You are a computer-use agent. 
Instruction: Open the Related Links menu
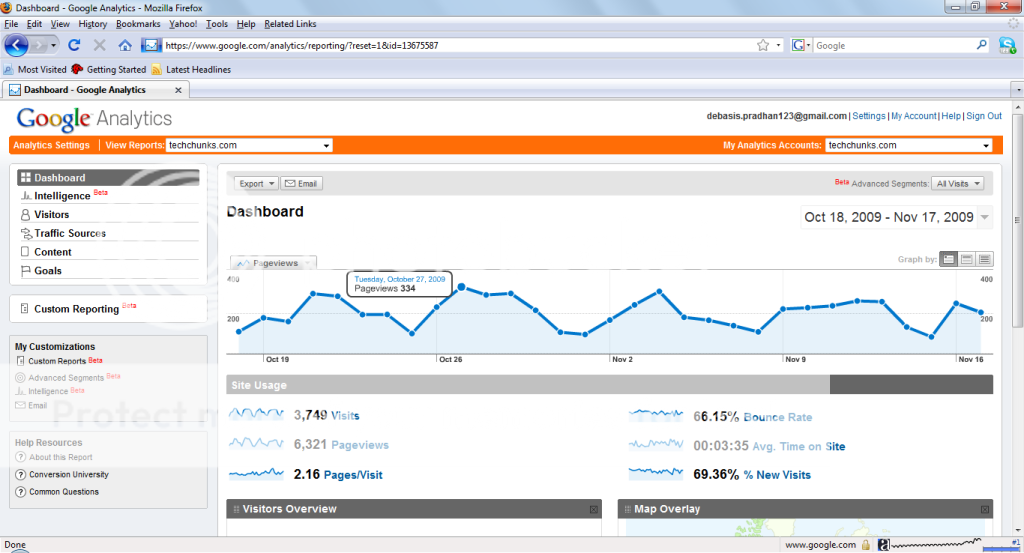pyautogui.click(x=290, y=24)
